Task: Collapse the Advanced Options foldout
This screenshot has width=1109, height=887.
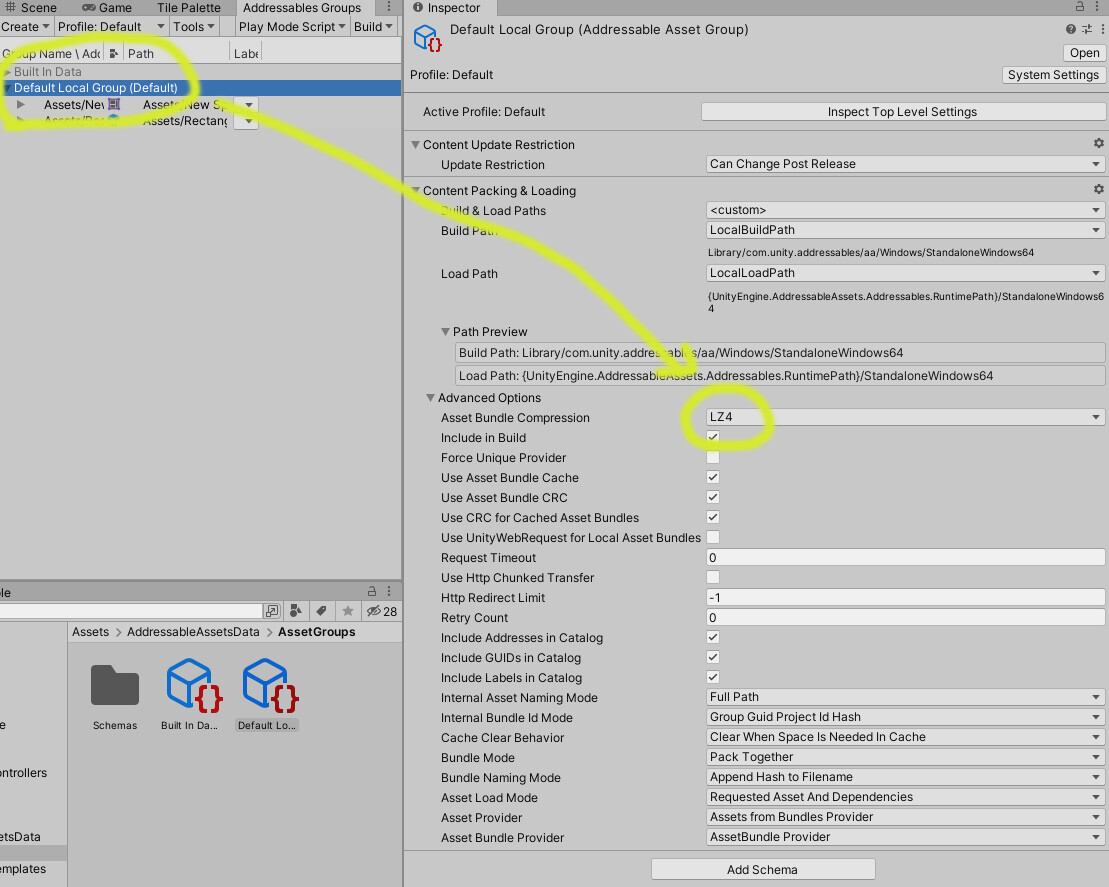Action: pyautogui.click(x=430, y=398)
